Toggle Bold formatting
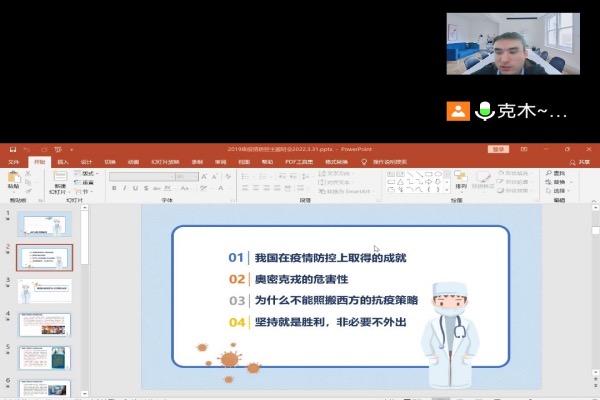 click(114, 187)
